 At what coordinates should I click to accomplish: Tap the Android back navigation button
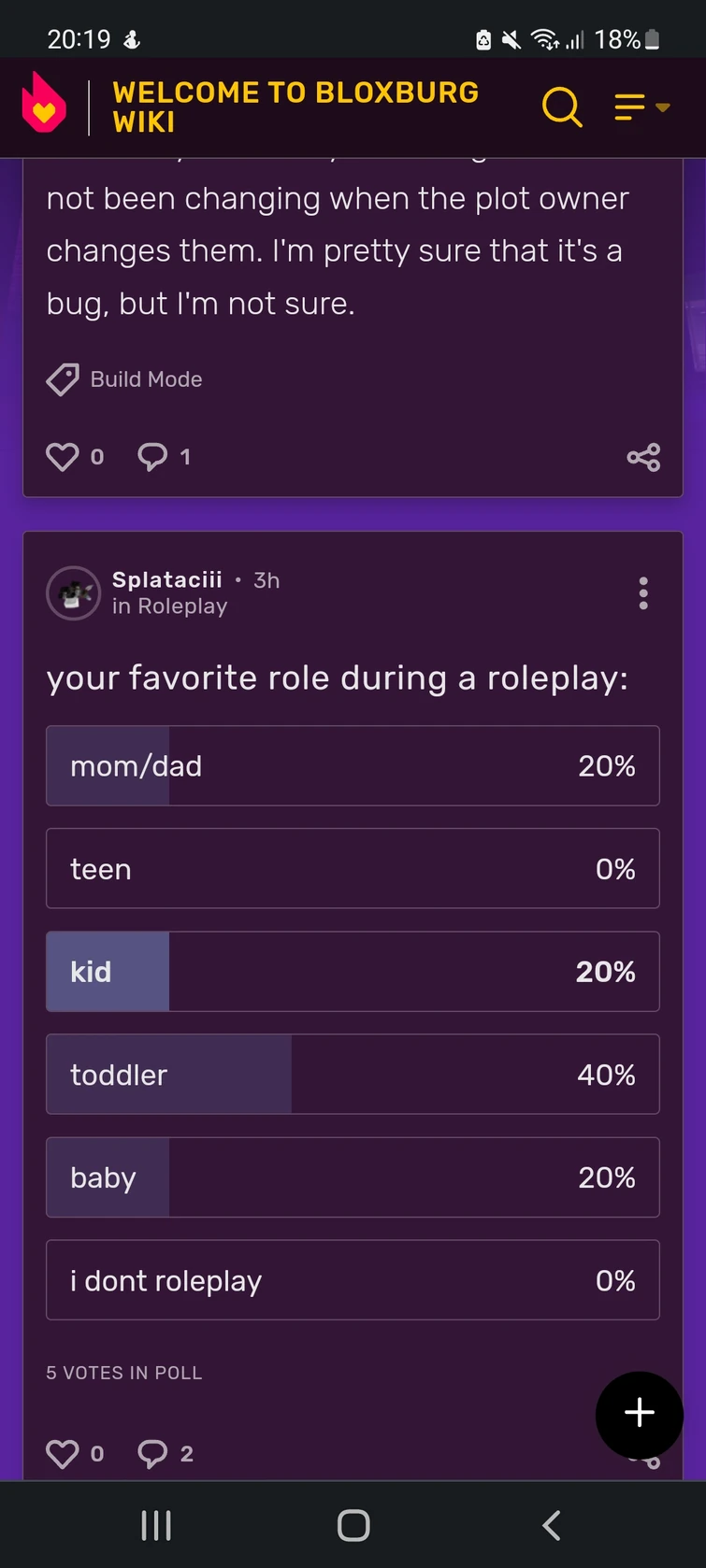pos(551,1526)
